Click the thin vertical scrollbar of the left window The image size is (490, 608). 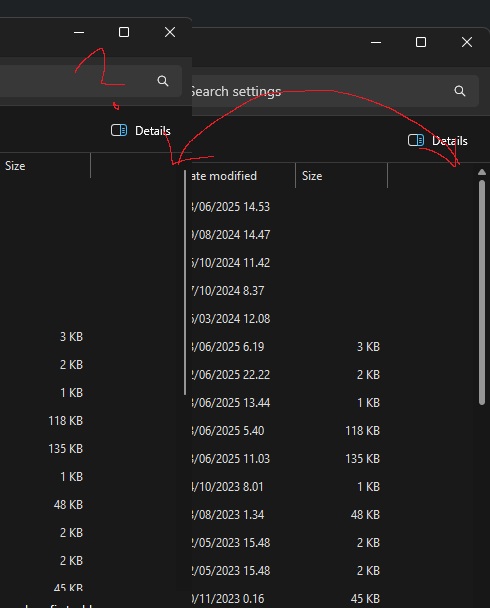point(185,283)
